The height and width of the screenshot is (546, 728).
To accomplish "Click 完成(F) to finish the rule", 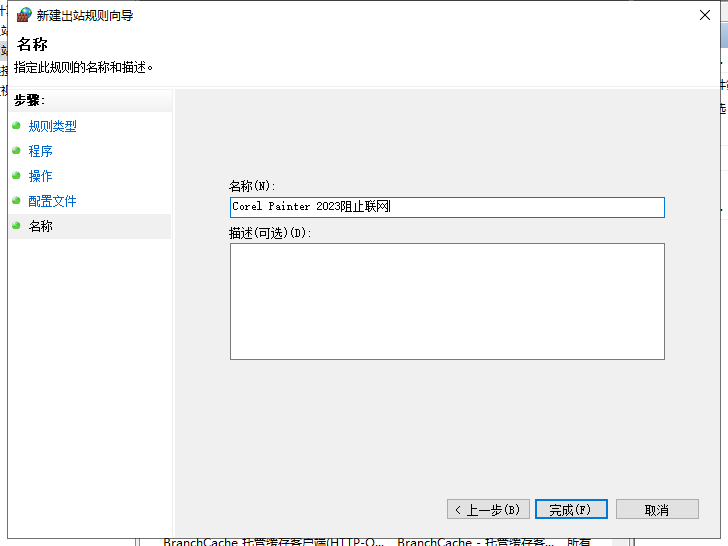I will click(x=571, y=509).
